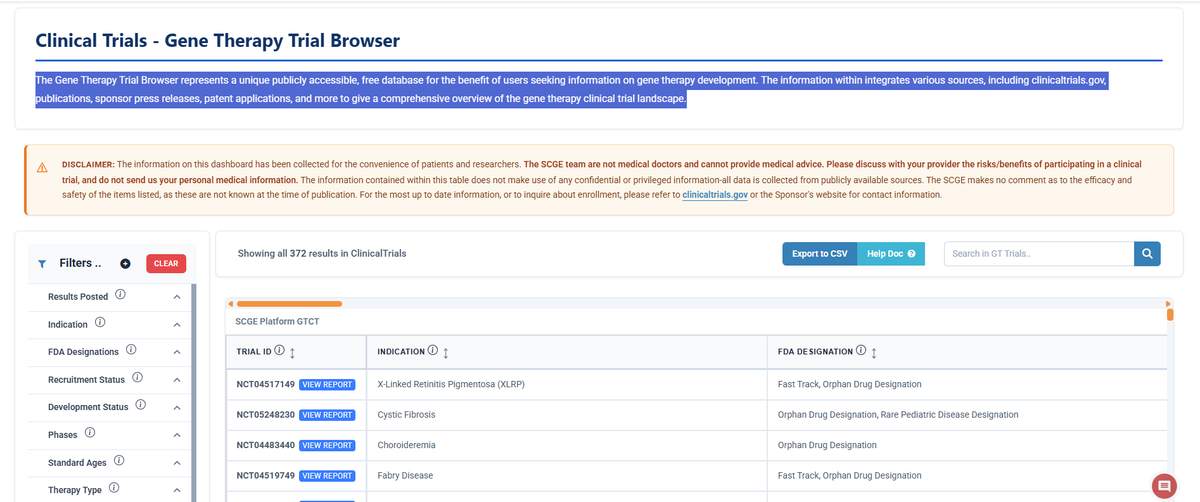Expand the Development Status filter chevron

(176, 408)
